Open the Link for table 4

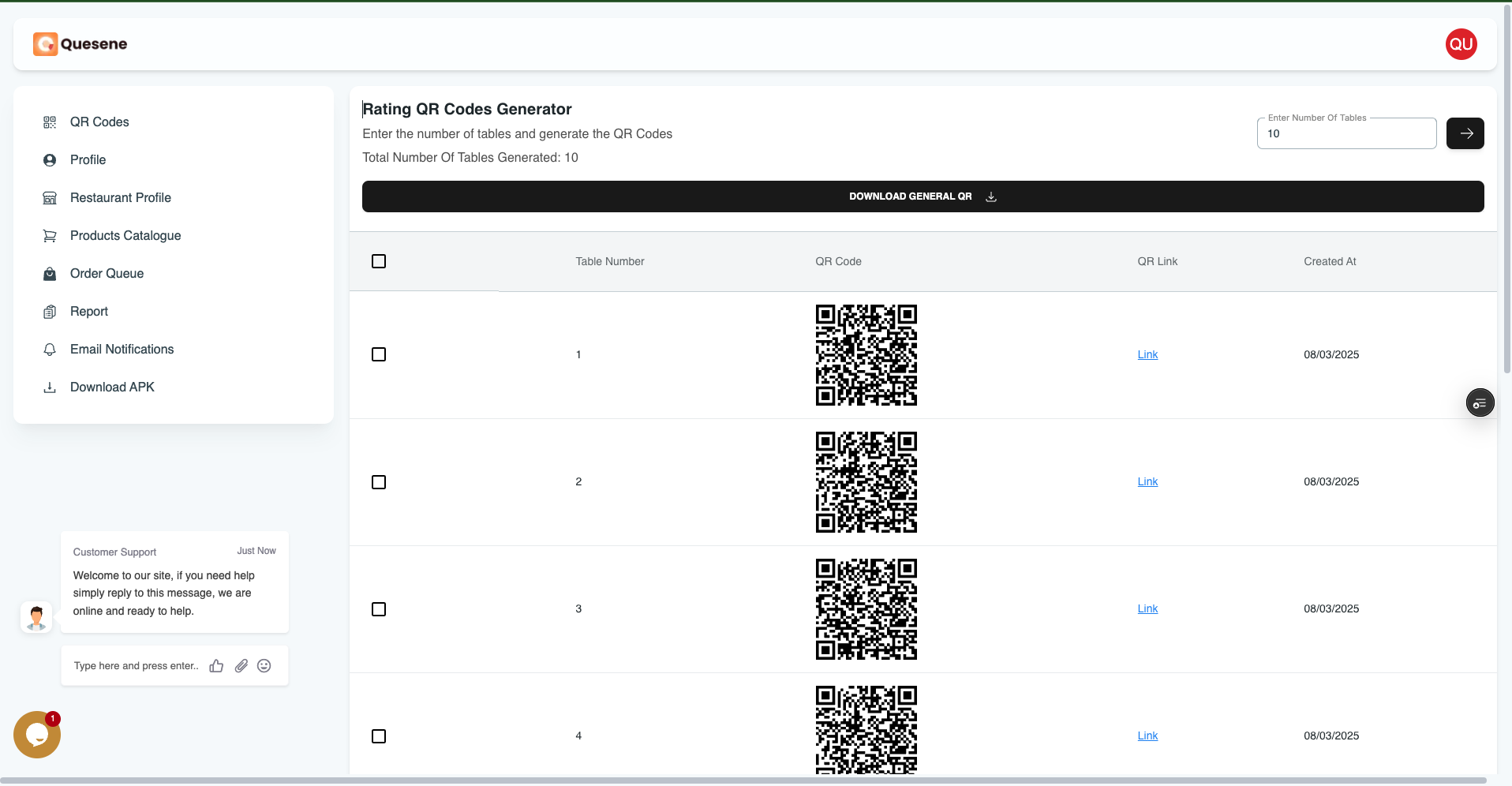click(x=1147, y=736)
